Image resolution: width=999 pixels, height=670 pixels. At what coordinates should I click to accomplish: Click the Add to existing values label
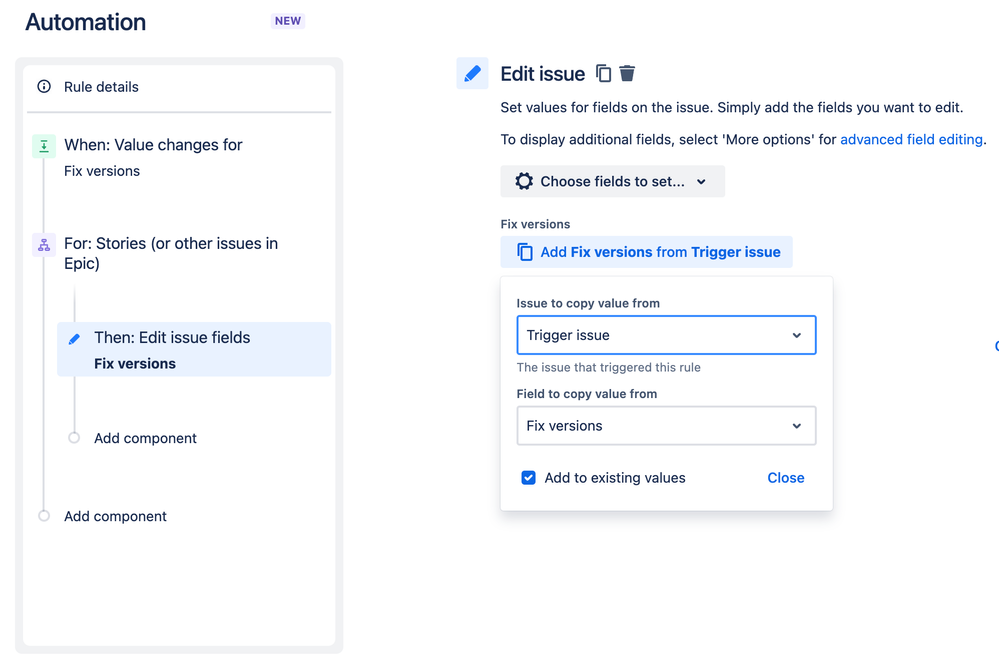click(x=615, y=478)
